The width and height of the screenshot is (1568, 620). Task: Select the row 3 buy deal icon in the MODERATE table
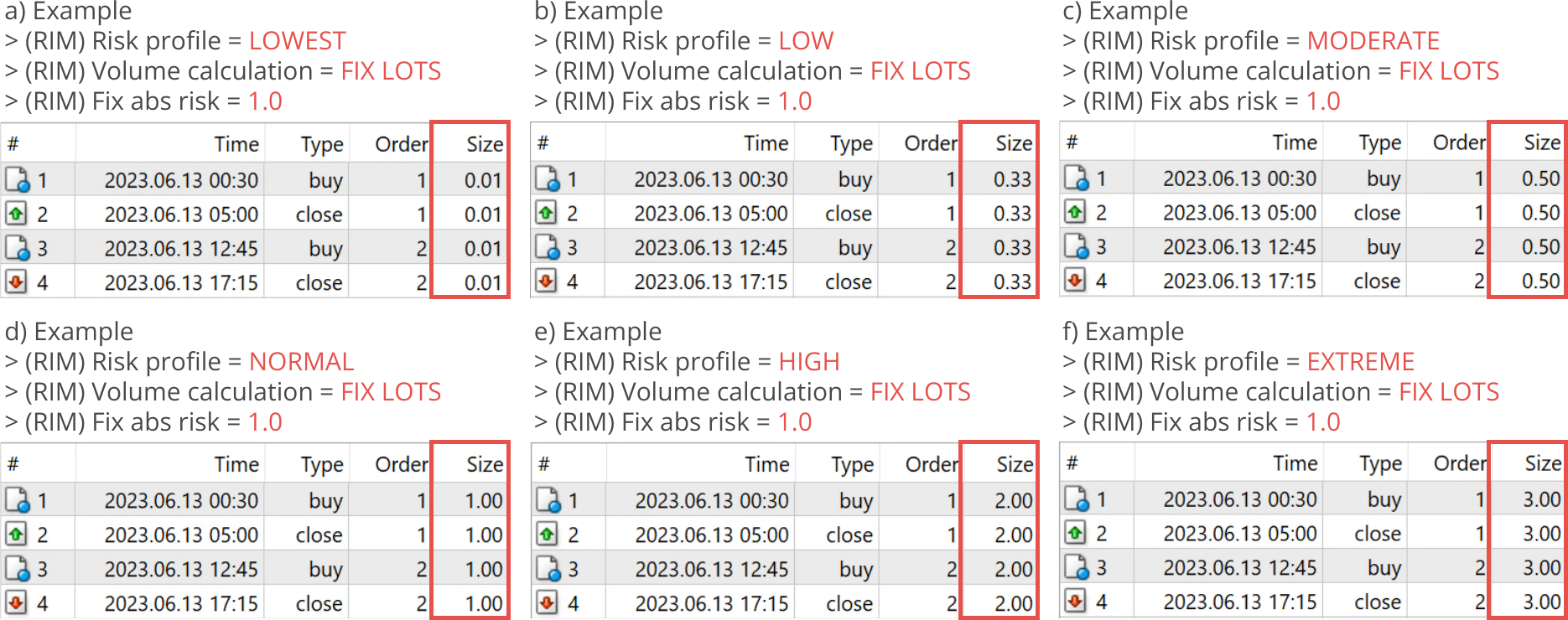click(1077, 246)
